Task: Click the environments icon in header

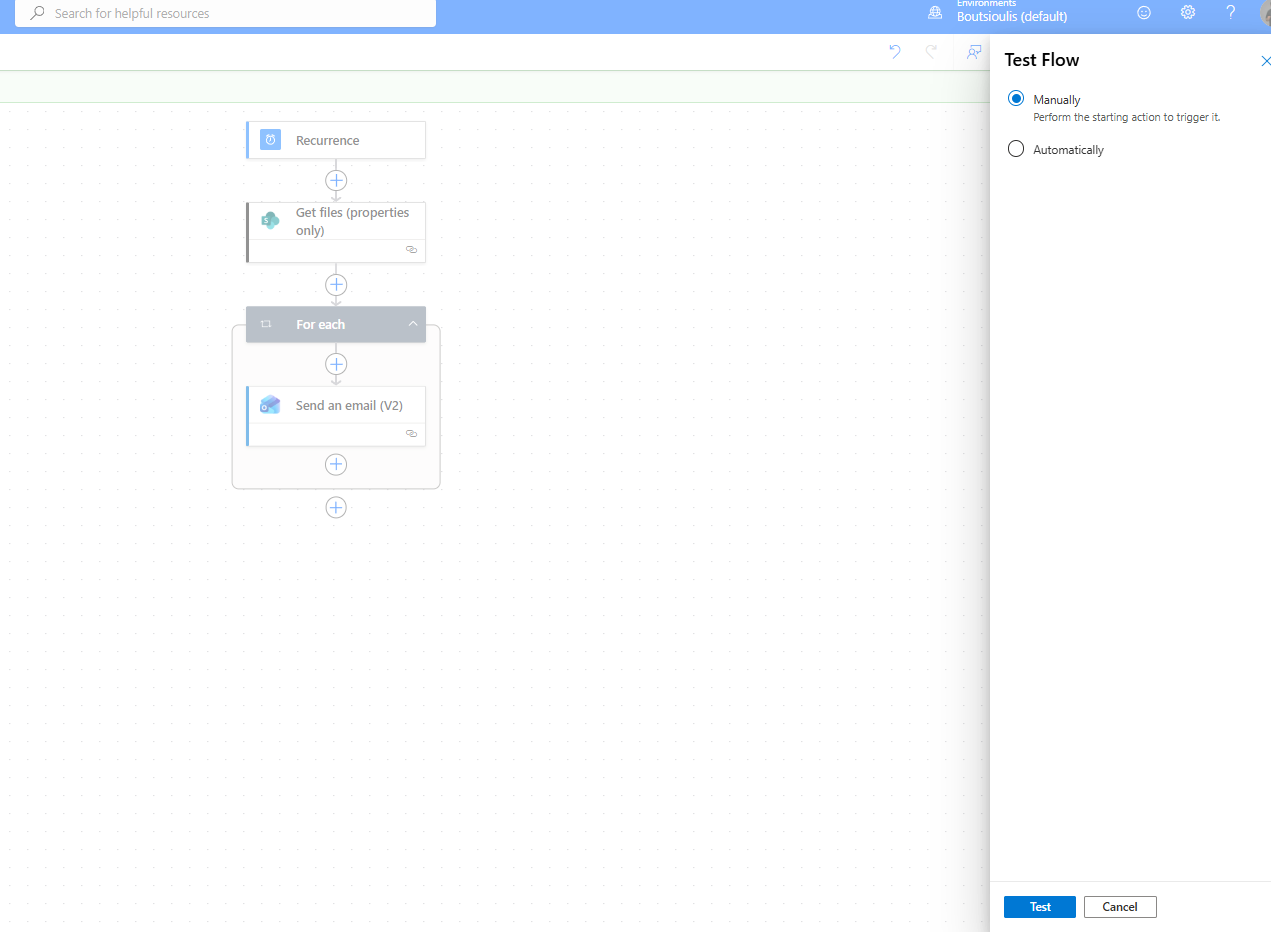Action: 935,13
